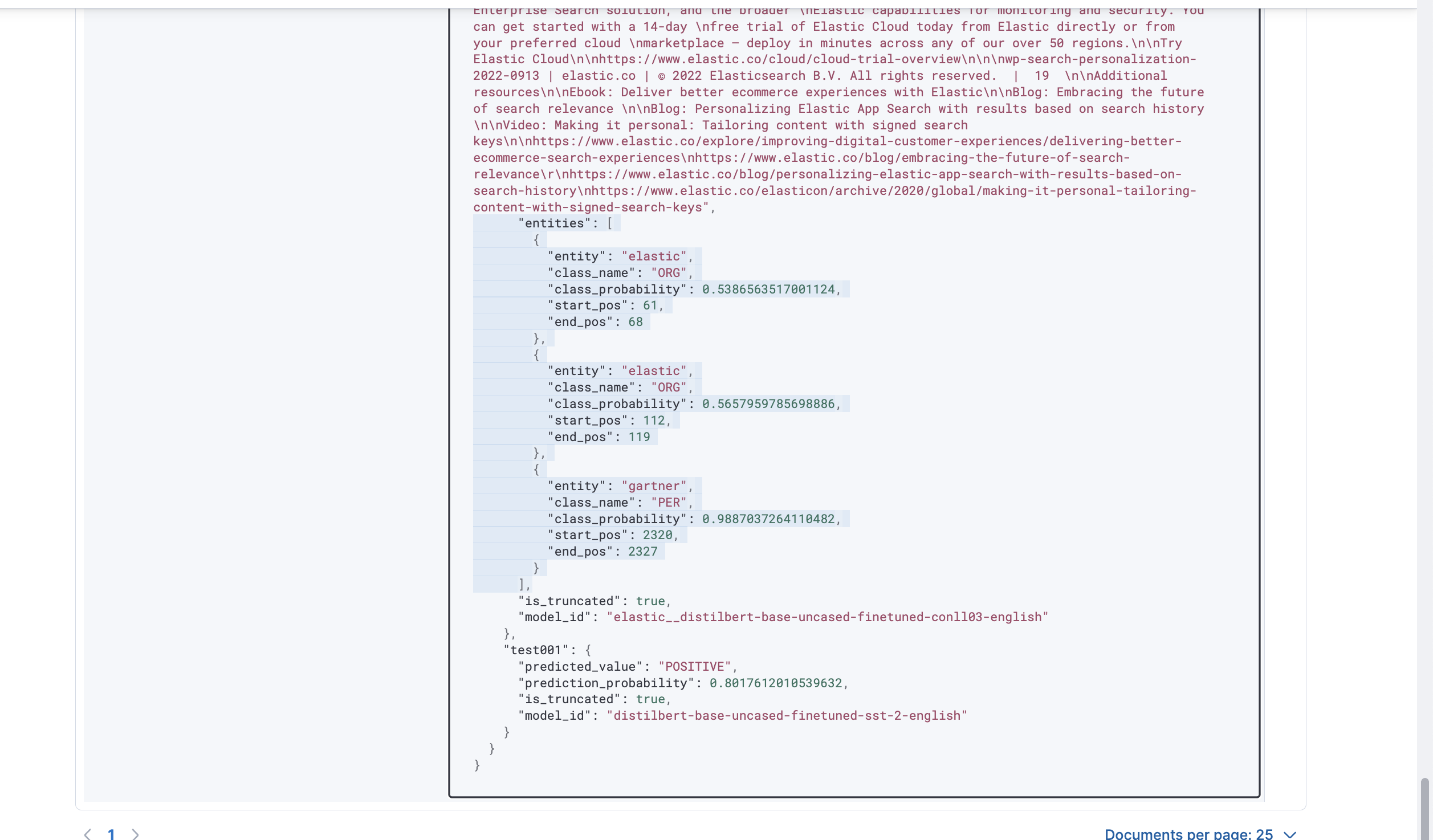The image size is (1433, 840).
Task: Click the class_probability value 0.9887037264110482
Action: (x=768, y=519)
